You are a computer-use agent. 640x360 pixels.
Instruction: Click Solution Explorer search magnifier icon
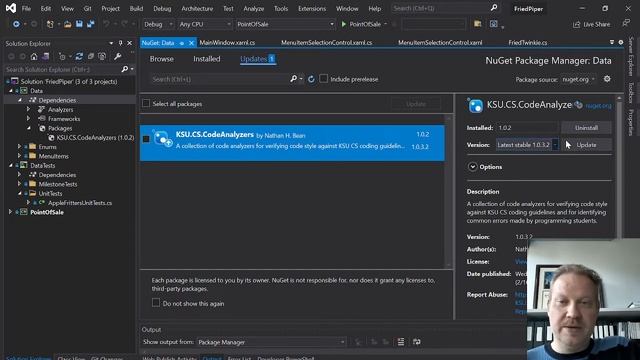pyautogui.click(x=125, y=69)
